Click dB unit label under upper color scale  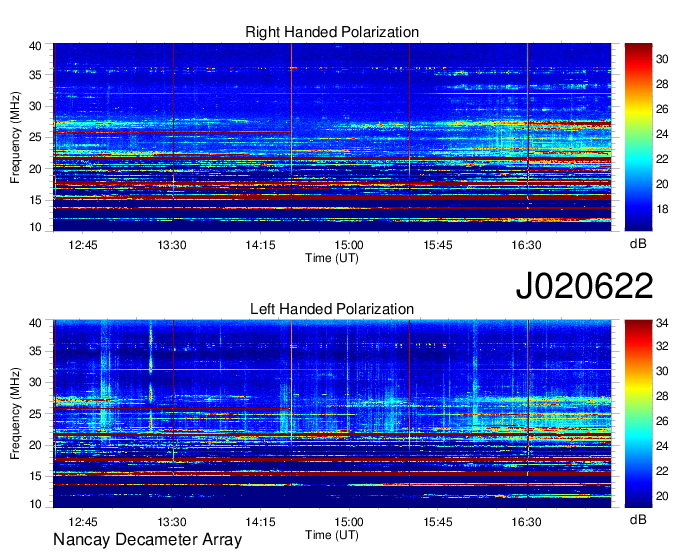pyautogui.click(x=638, y=244)
